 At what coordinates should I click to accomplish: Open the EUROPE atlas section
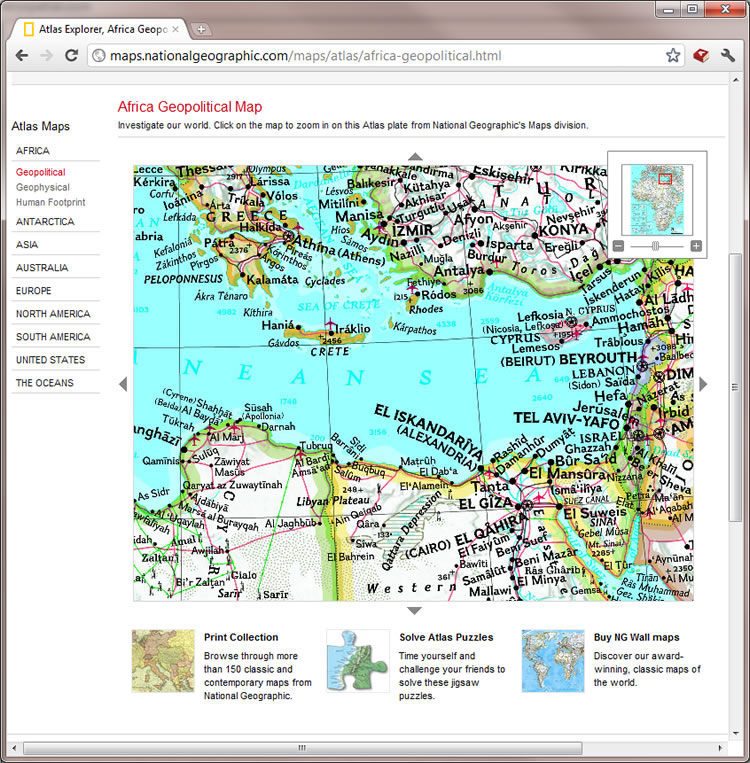pyautogui.click(x=34, y=291)
